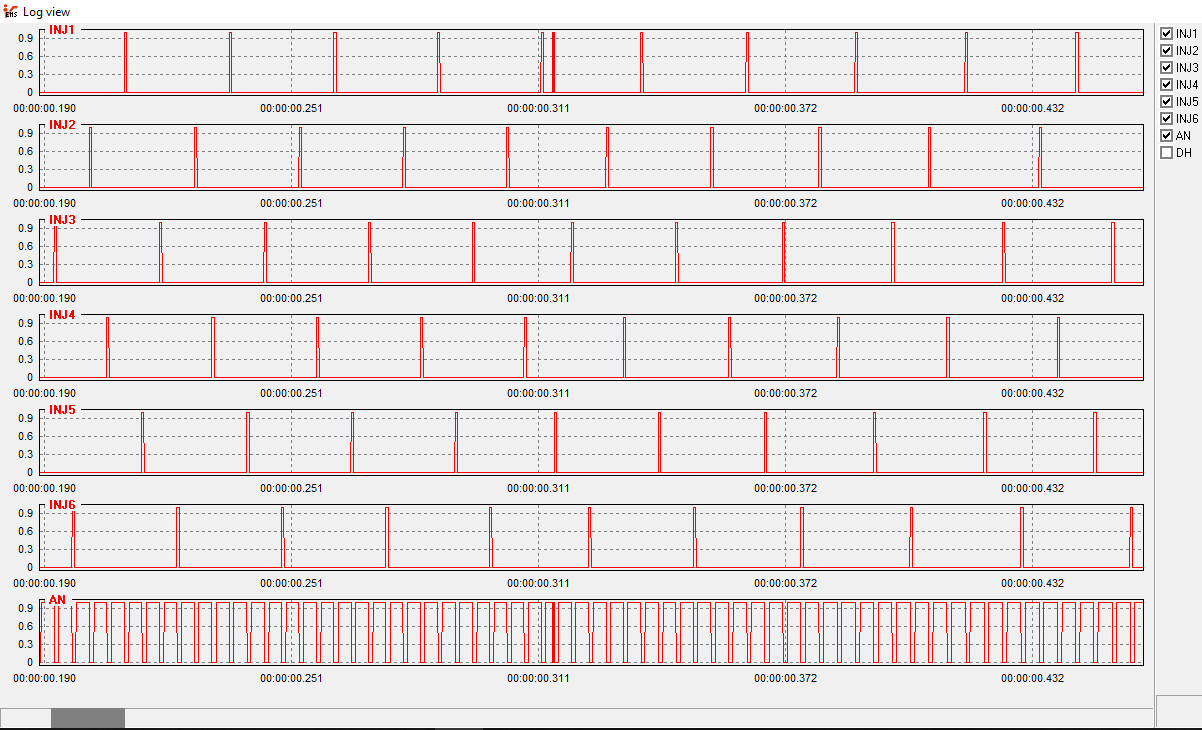Click scrollbar track left of thumb
This screenshot has height=730, width=1202.
click(x=26, y=718)
